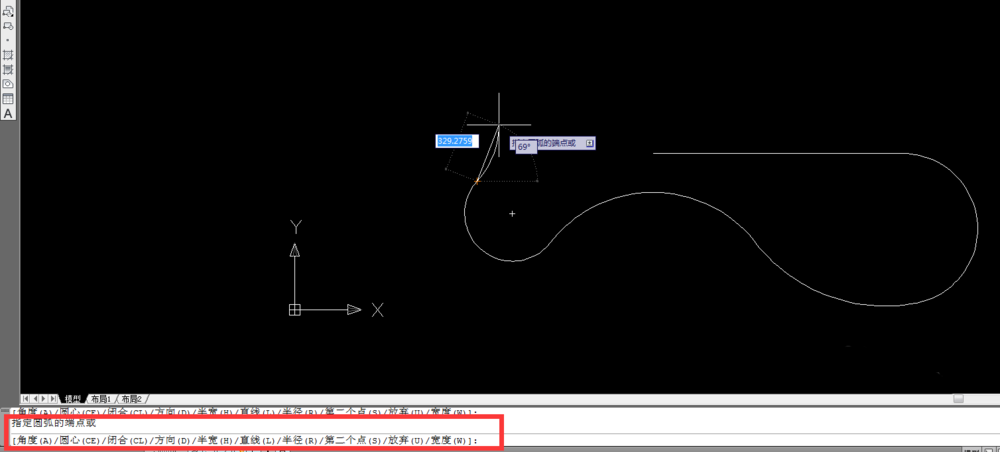The height and width of the screenshot is (452, 1000).
Task: Jump to last layout tab arrow
Action: [x=53, y=398]
